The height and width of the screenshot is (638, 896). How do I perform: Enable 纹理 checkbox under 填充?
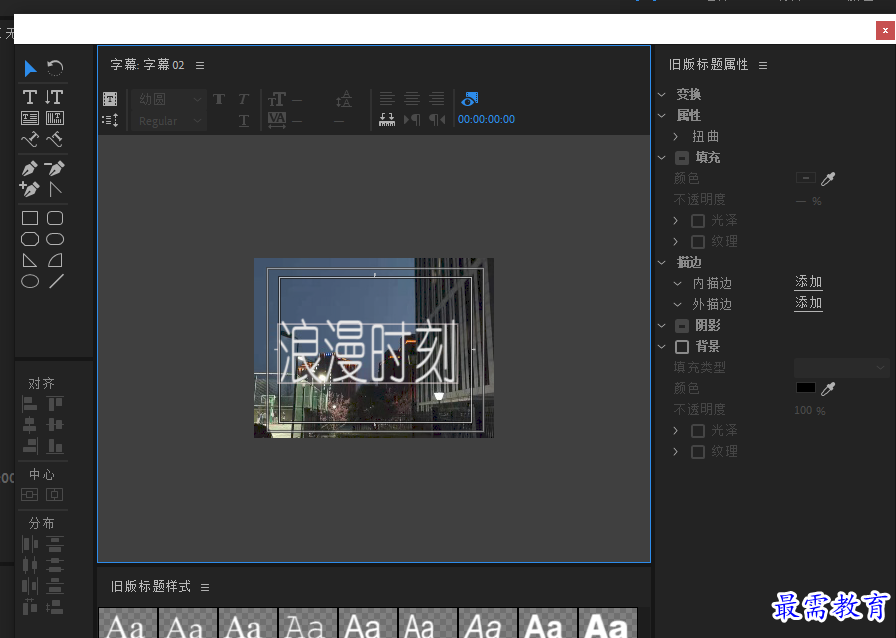pyautogui.click(x=697, y=242)
